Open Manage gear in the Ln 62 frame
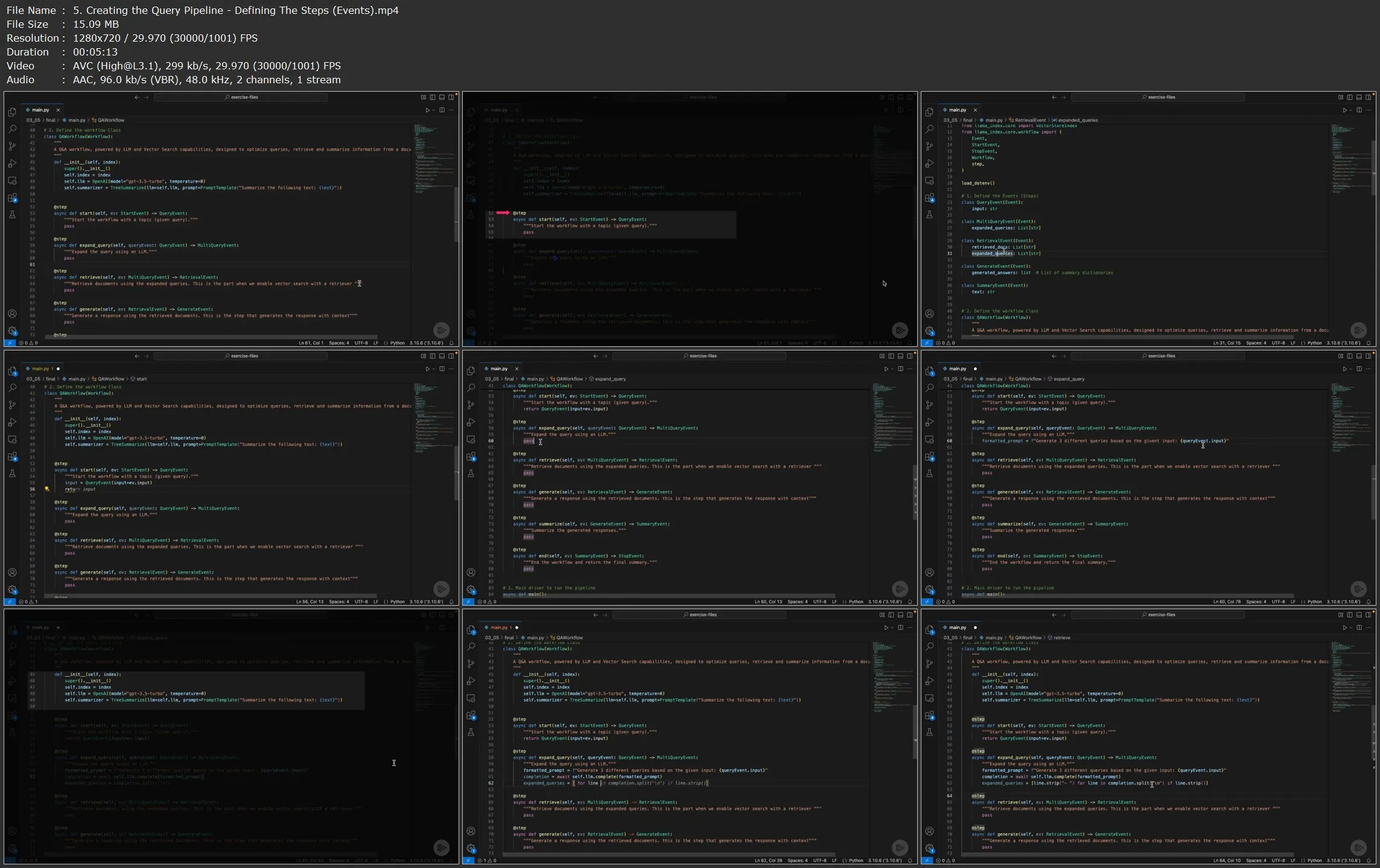1380x868 pixels. click(471, 848)
